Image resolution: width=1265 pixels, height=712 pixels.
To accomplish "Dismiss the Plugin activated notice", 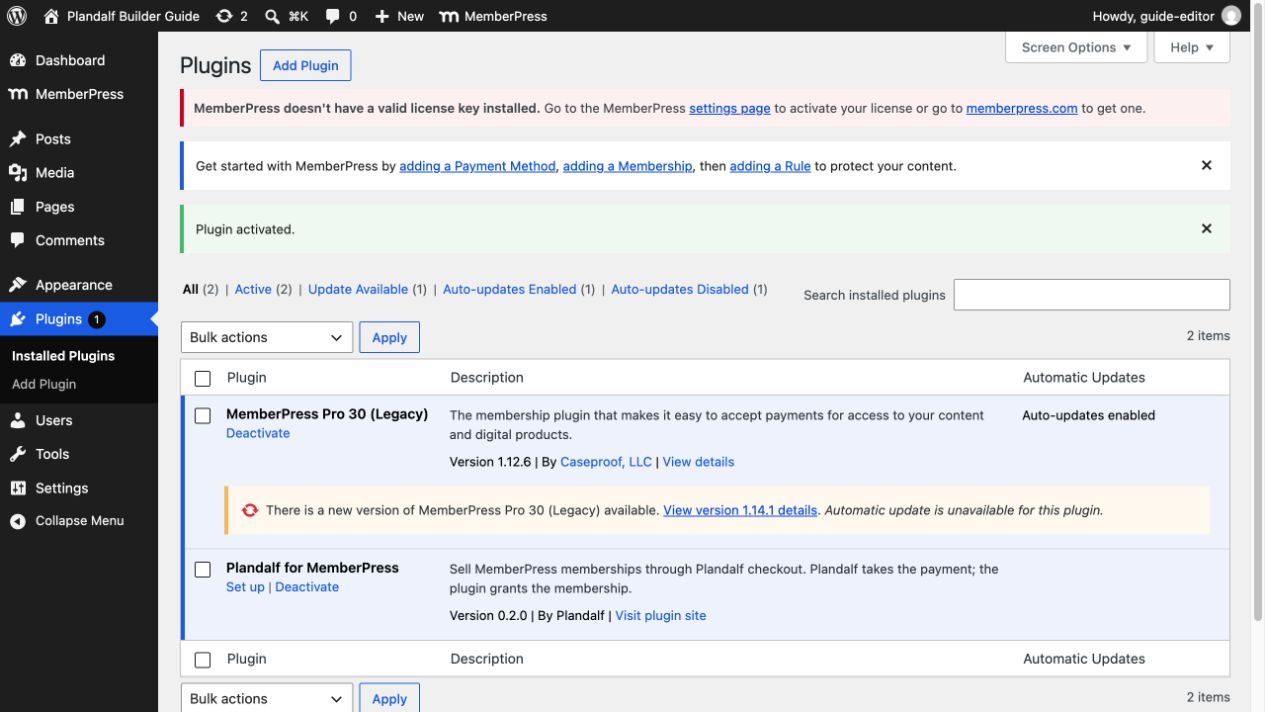I will [x=1206, y=229].
